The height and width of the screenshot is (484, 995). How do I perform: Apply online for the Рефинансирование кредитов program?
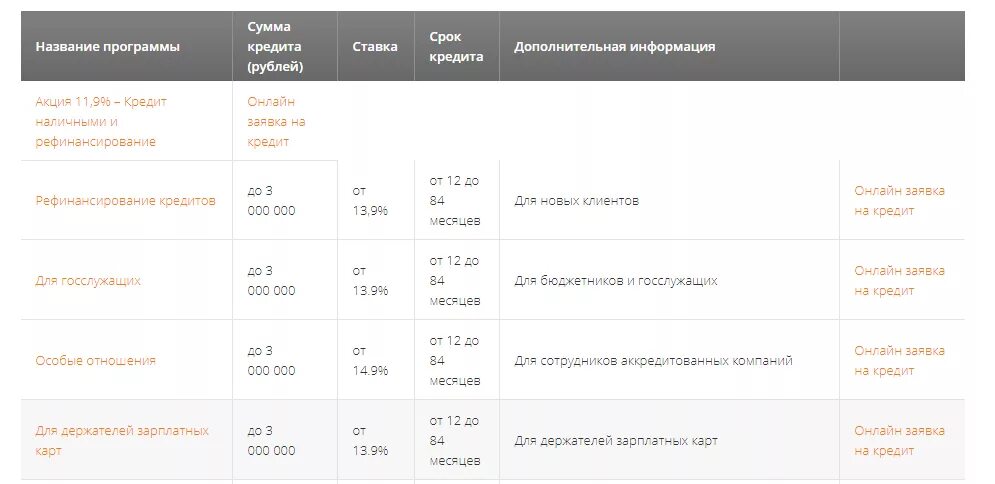tap(899, 200)
